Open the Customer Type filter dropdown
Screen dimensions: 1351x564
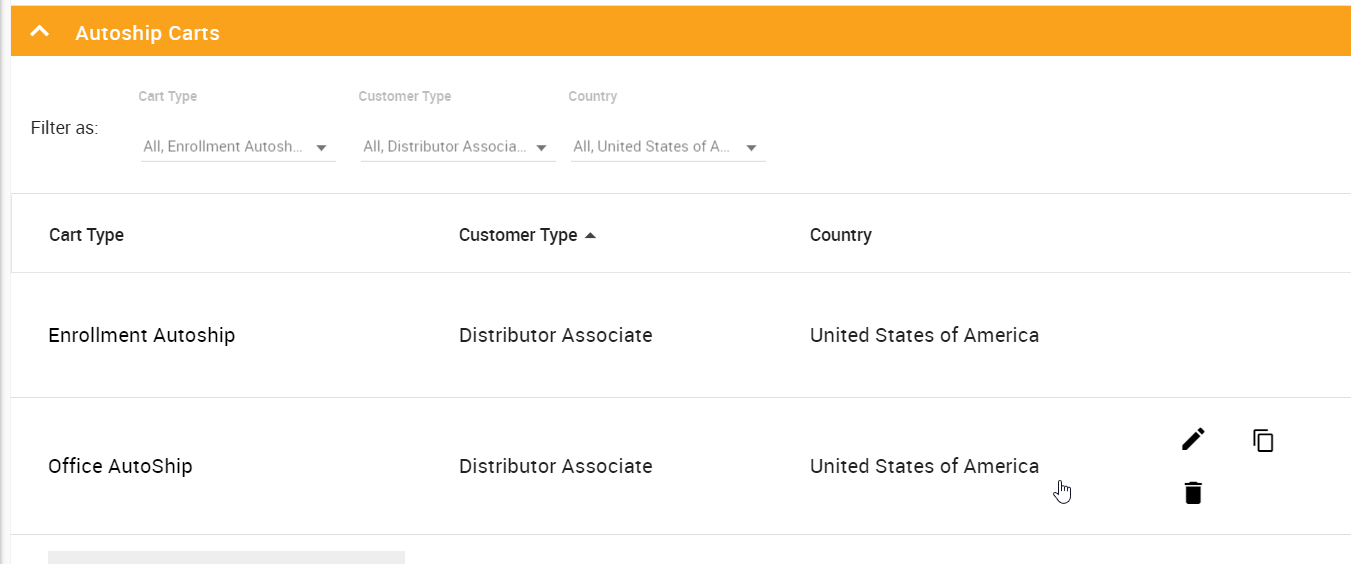pos(458,147)
